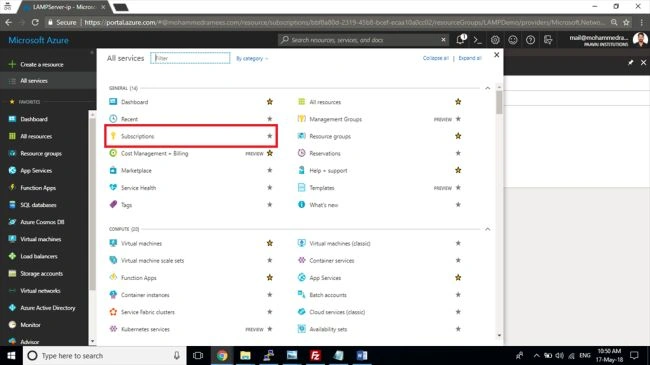Open By category dropdown
Screen dimensions: 650x365
point(252,58)
